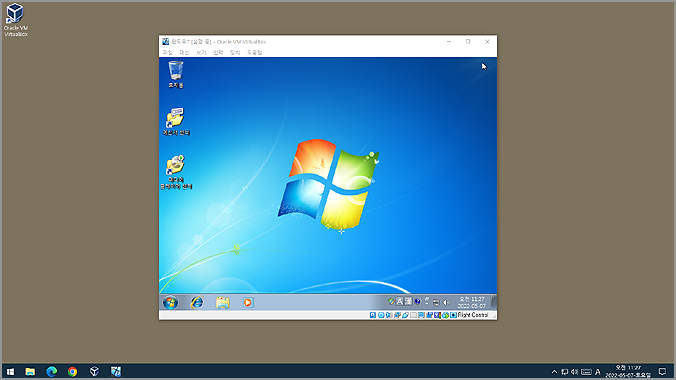The image size is (676, 380).
Task: Switch to running VM host taskbar button
Action: (116, 371)
